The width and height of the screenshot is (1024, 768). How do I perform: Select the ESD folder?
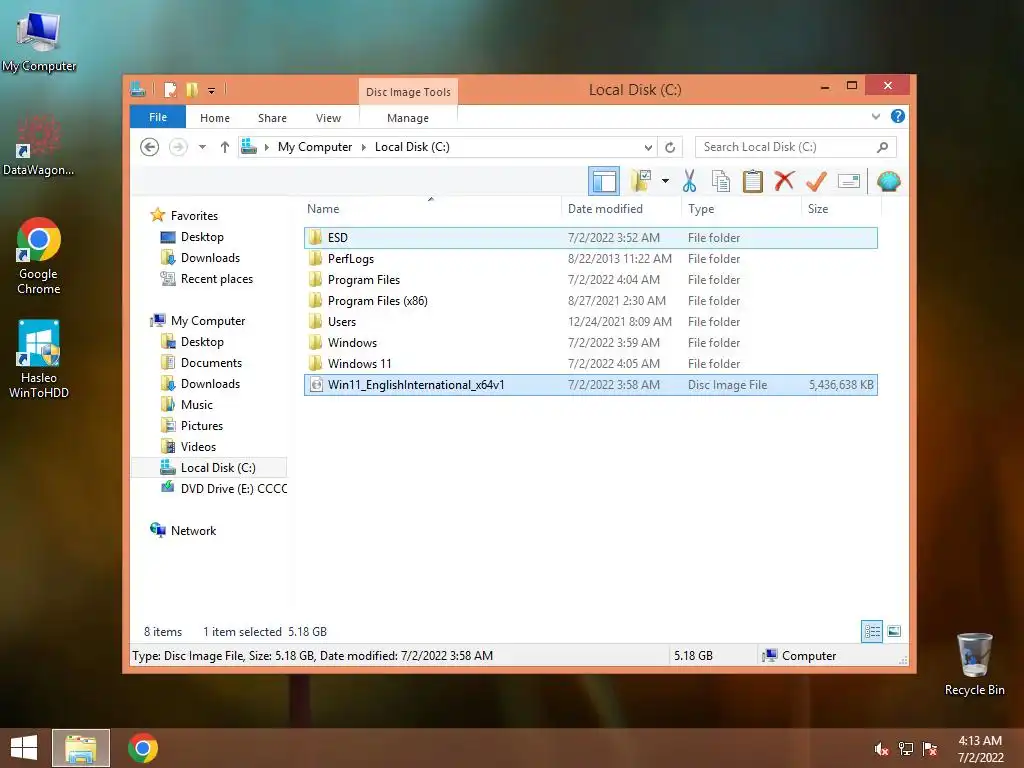[x=590, y=238]
